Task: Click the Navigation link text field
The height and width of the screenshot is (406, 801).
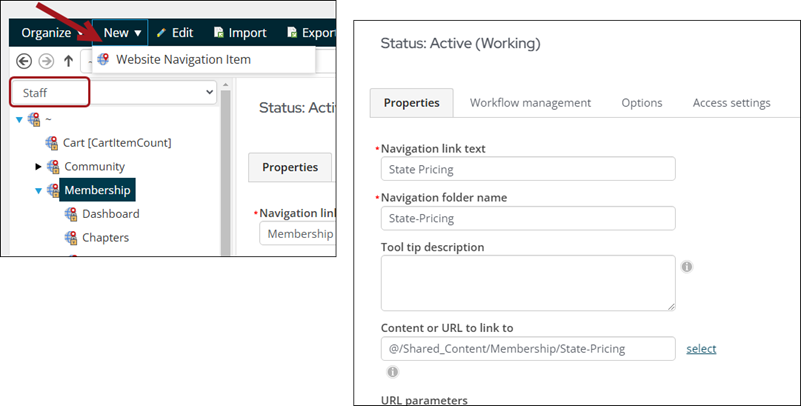Action: pyautogui.click(x=528, y=169)
